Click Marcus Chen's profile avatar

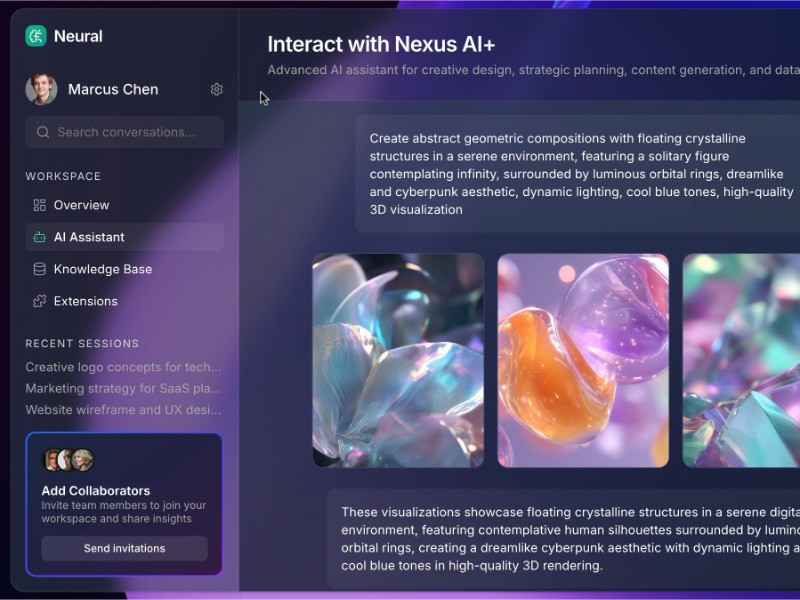41,89
